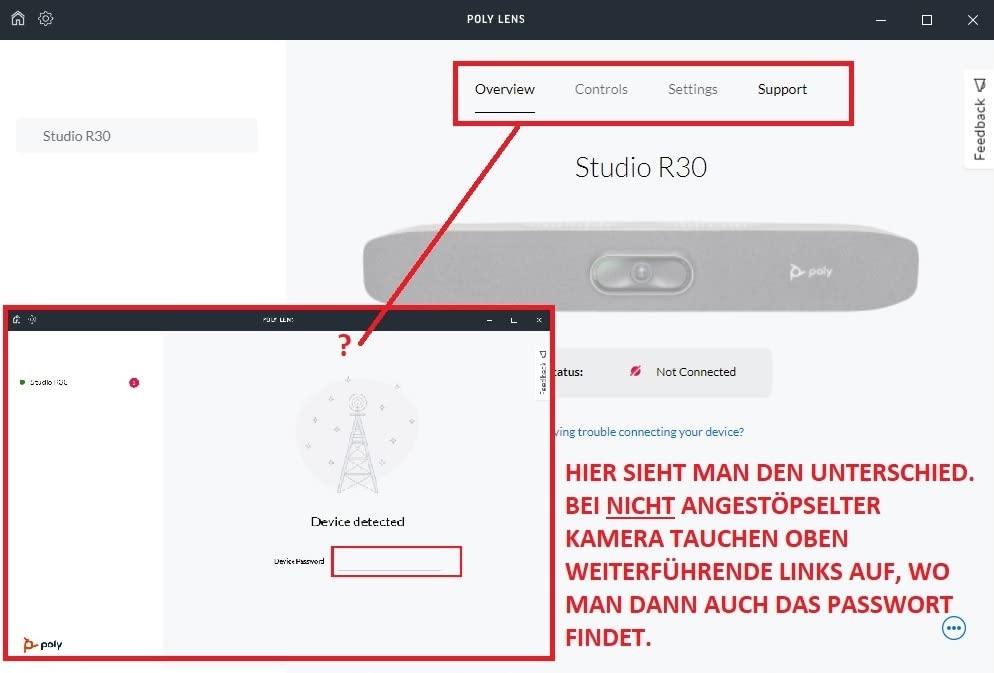Screen dimensions: 994x673
Task: Select the device entry with the green status dot
Action: (x=48, y=382)
